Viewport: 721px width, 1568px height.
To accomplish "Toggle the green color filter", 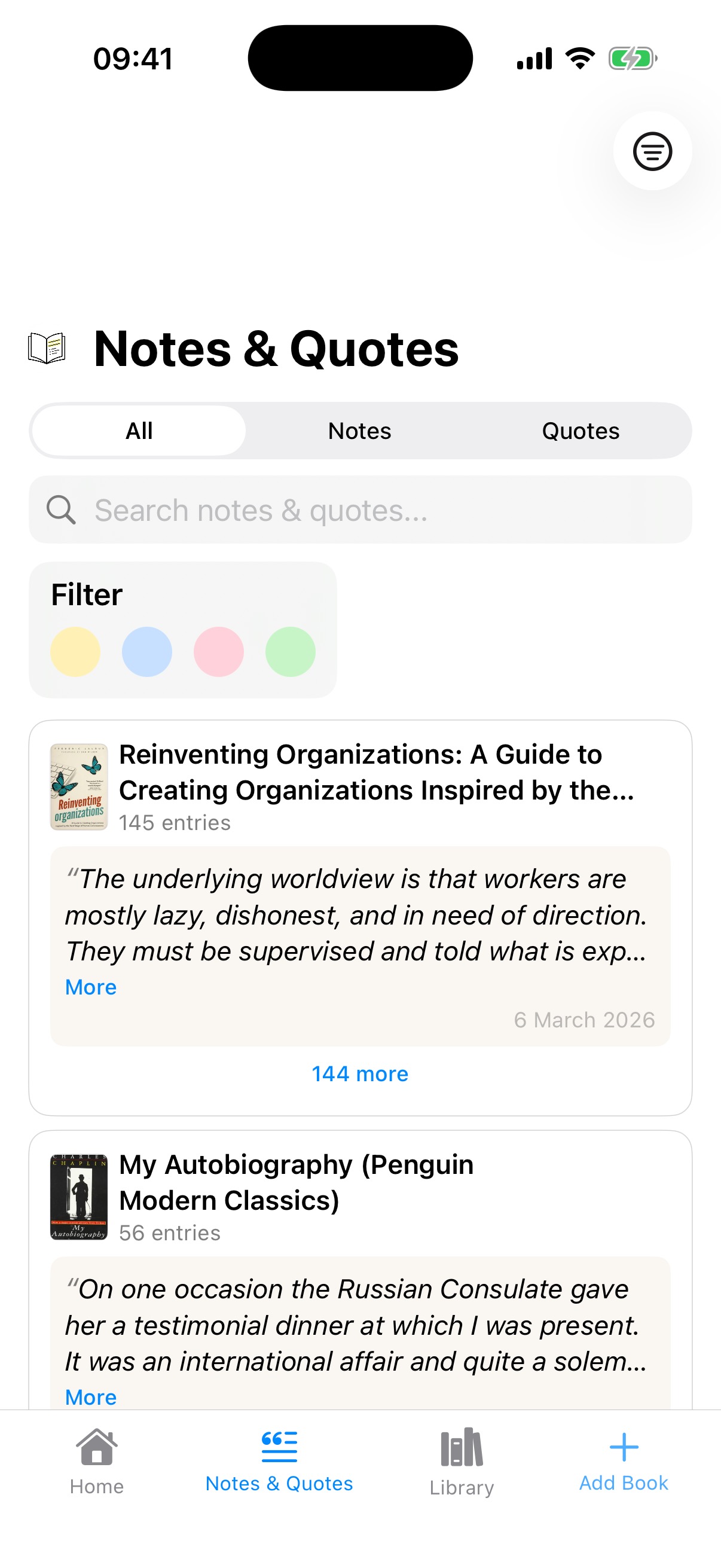I will tap(291, 652).
